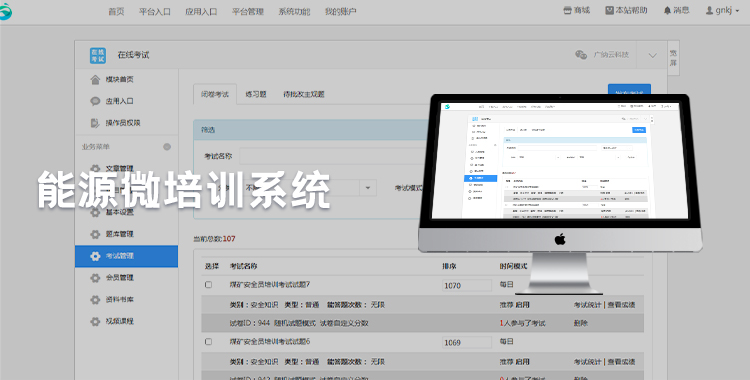This screenshot has height=380, width=750.
Task: Open 查看成绩 for 试题7 row
Action: point(621,305)
